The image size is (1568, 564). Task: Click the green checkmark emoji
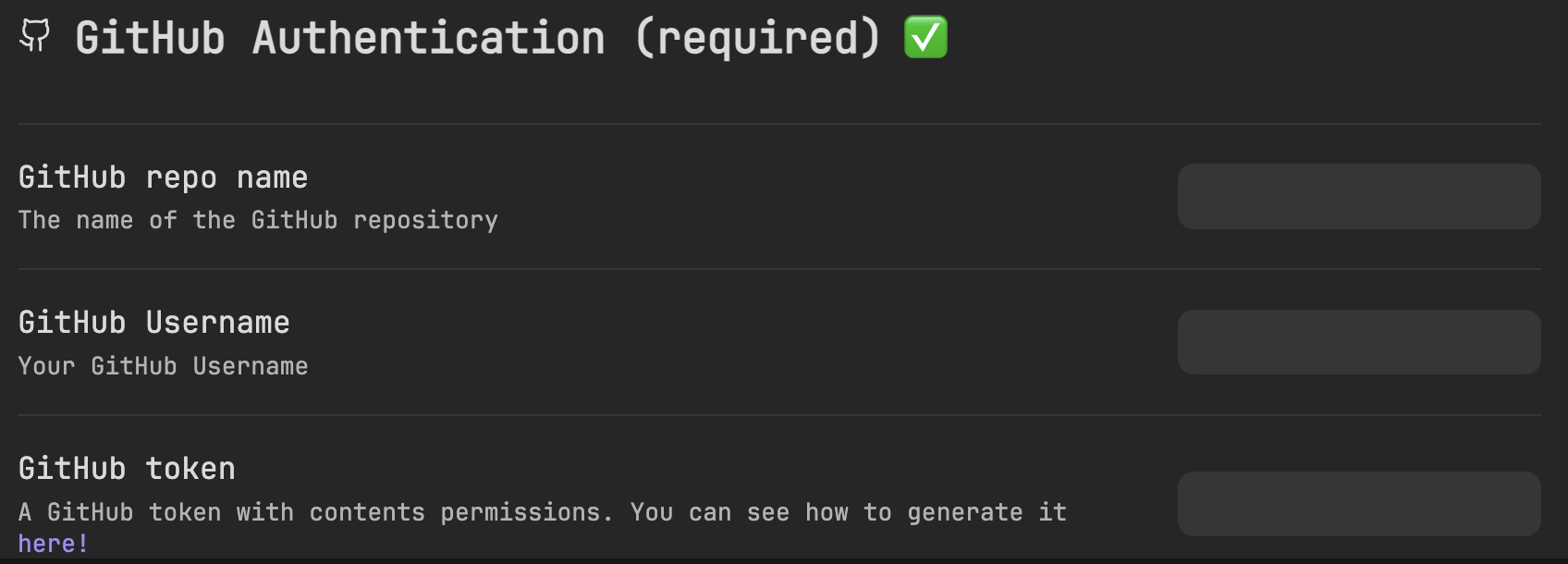(x=925, y=37)
